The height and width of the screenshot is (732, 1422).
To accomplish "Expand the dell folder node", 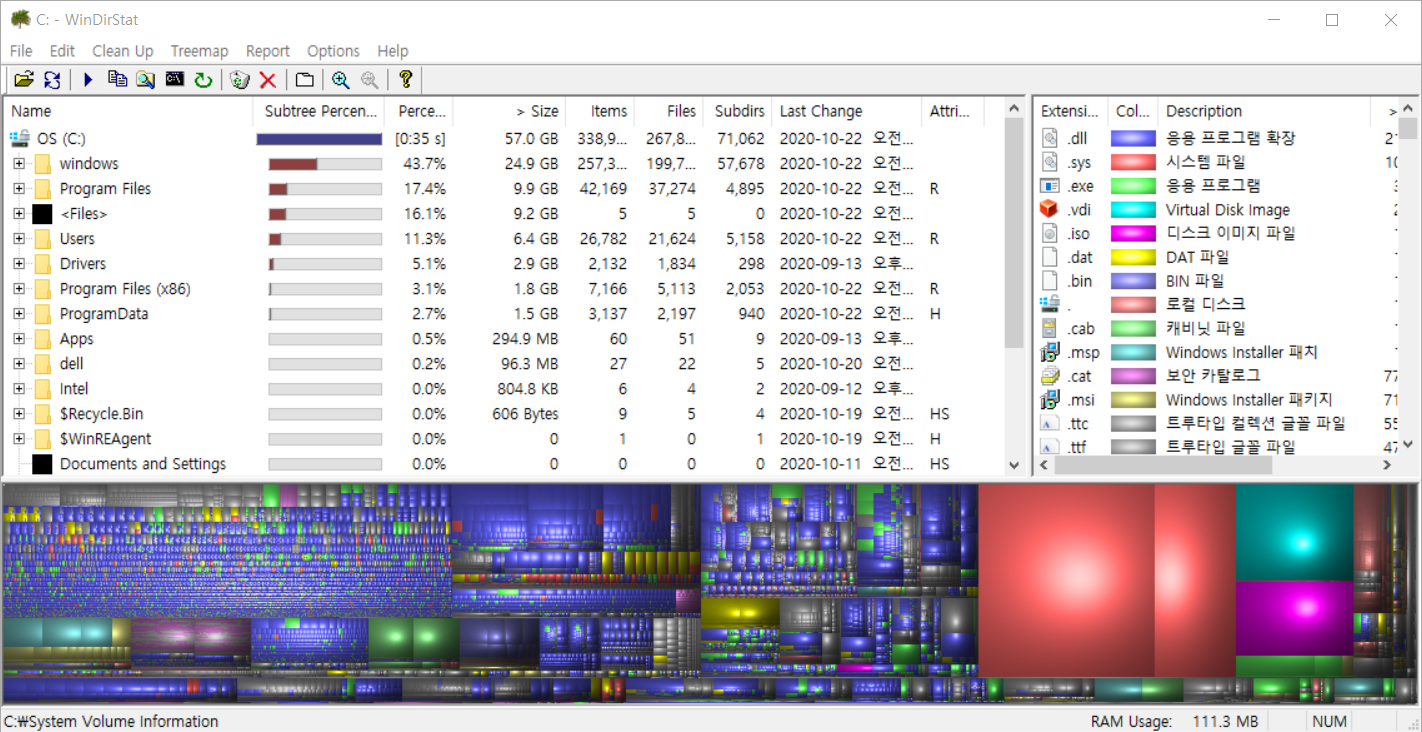I will pyautogui.click(x=19, y=363).
